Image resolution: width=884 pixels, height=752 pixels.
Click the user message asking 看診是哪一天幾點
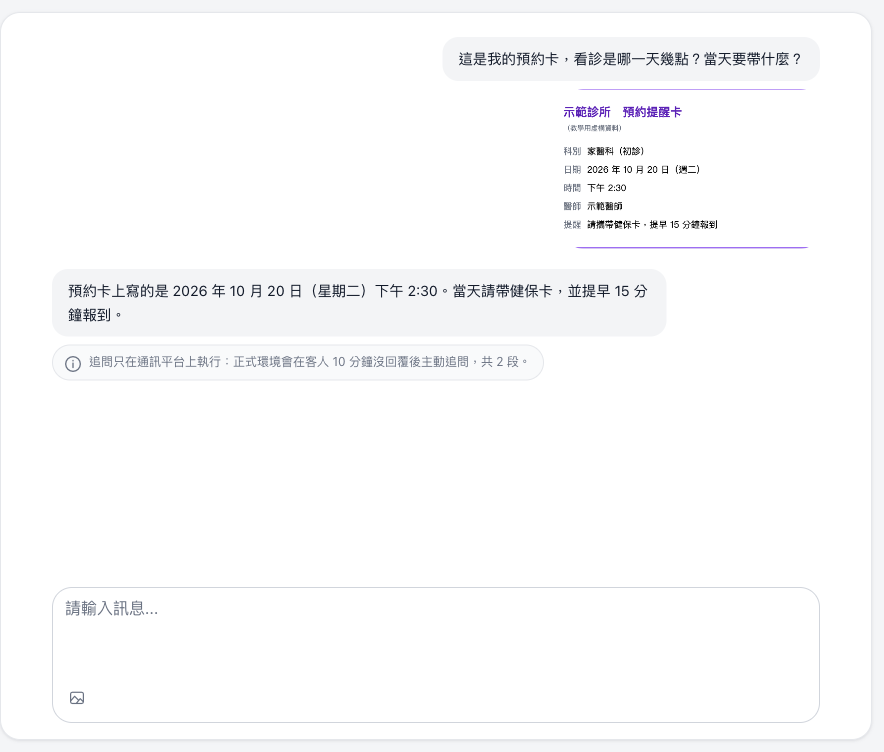tap(630, 59)
